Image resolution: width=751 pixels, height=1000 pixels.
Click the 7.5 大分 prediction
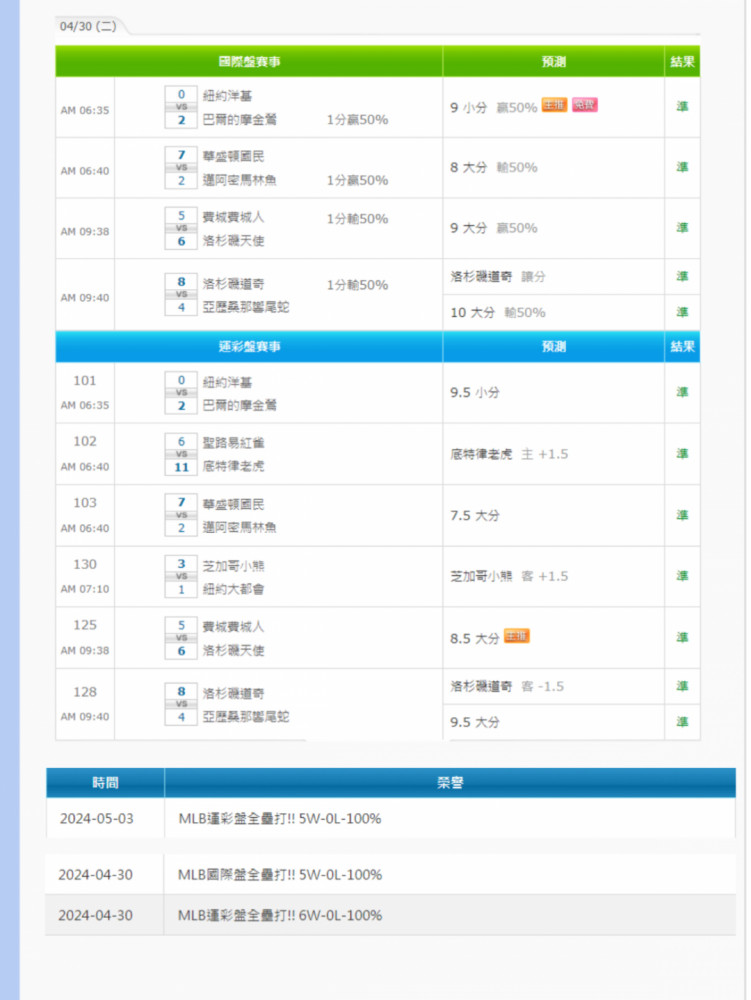coord(475,515)
